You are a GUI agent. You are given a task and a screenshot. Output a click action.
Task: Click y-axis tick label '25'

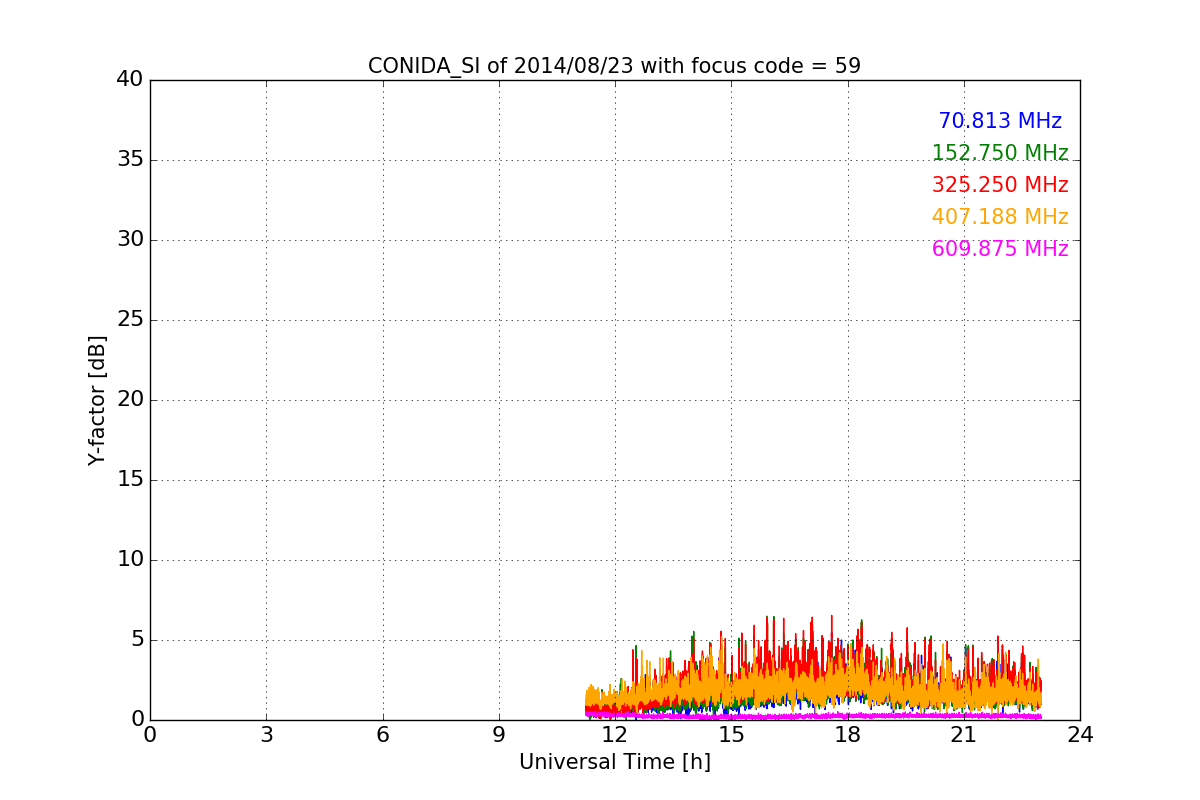[130, 319]
